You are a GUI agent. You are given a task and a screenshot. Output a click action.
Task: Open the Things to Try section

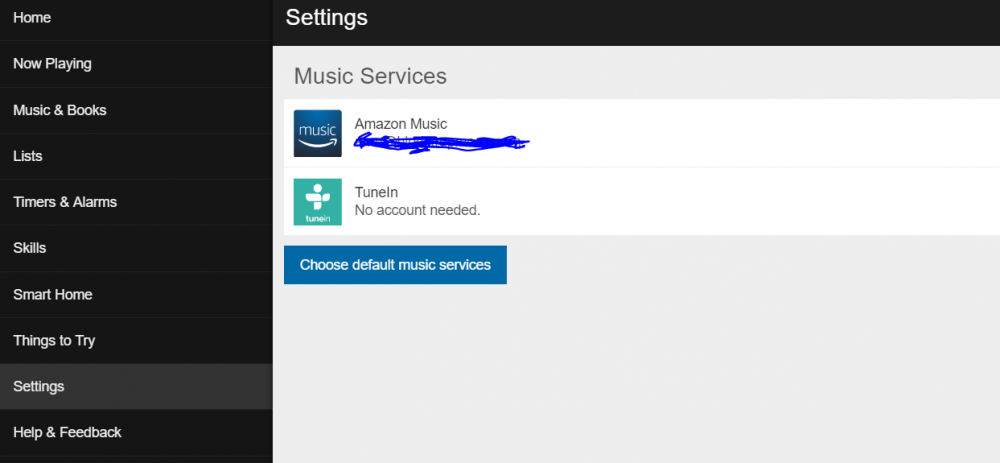[54, 341]
